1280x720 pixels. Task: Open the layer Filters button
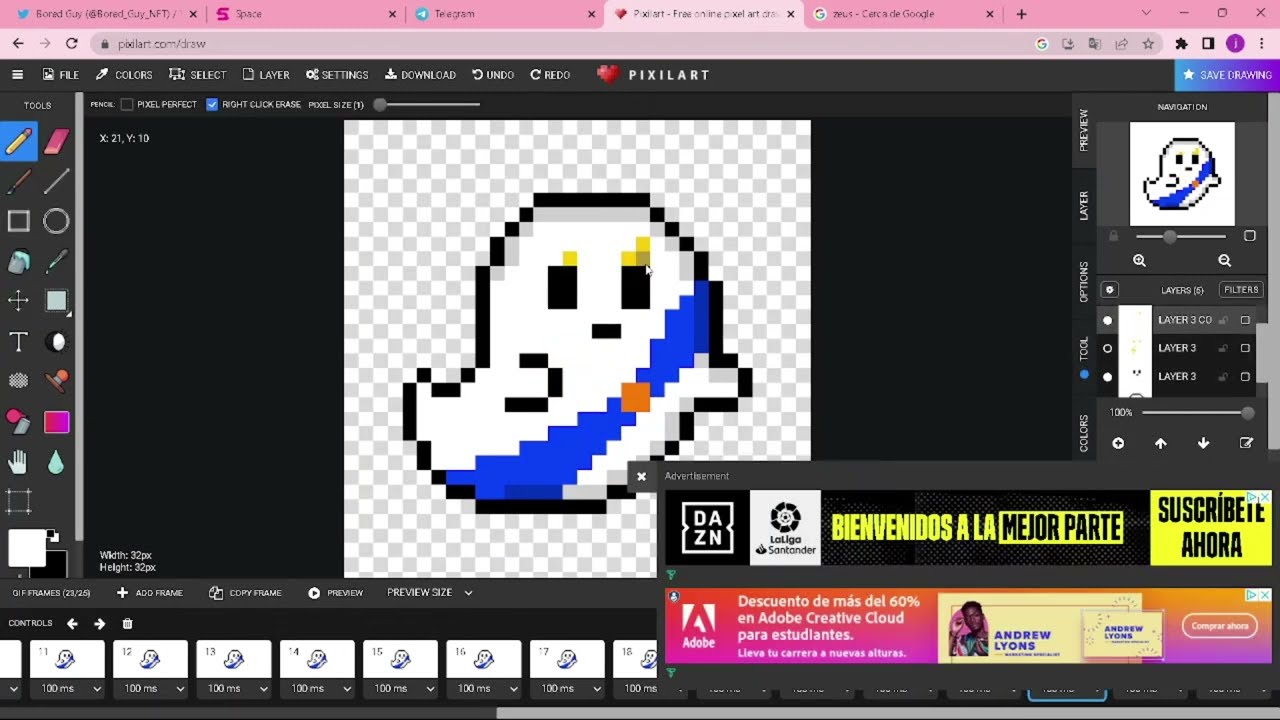pyautogui.click(x=1241, y=290)
